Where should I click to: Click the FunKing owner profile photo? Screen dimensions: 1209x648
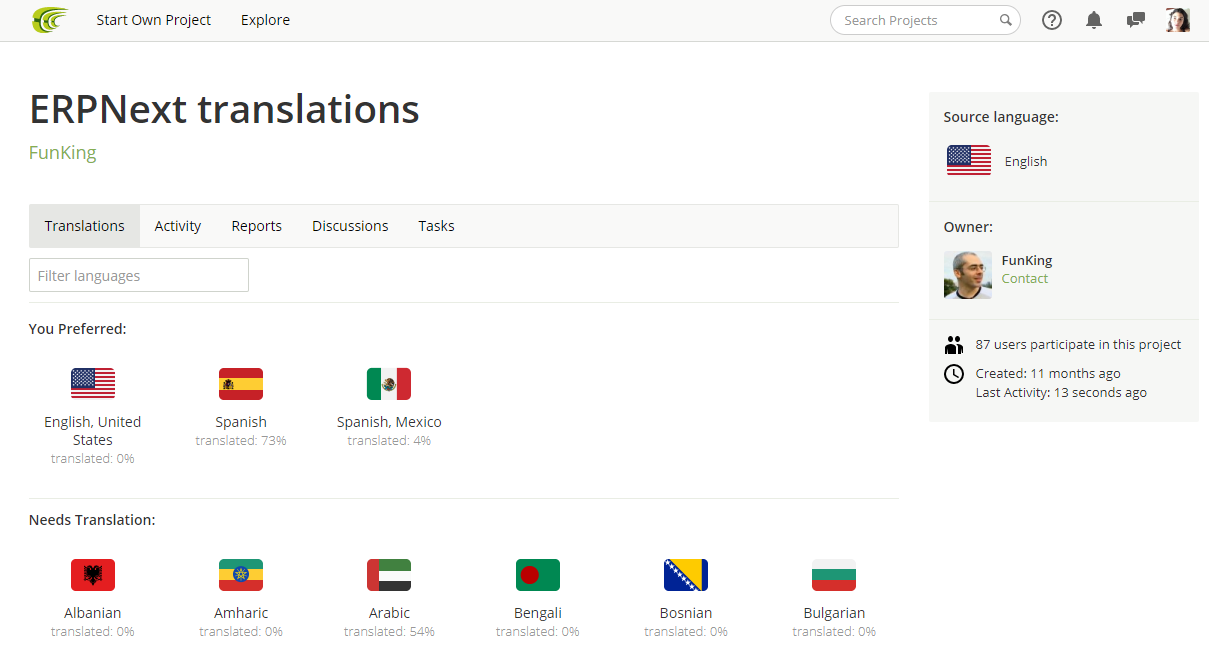[968, 275]
